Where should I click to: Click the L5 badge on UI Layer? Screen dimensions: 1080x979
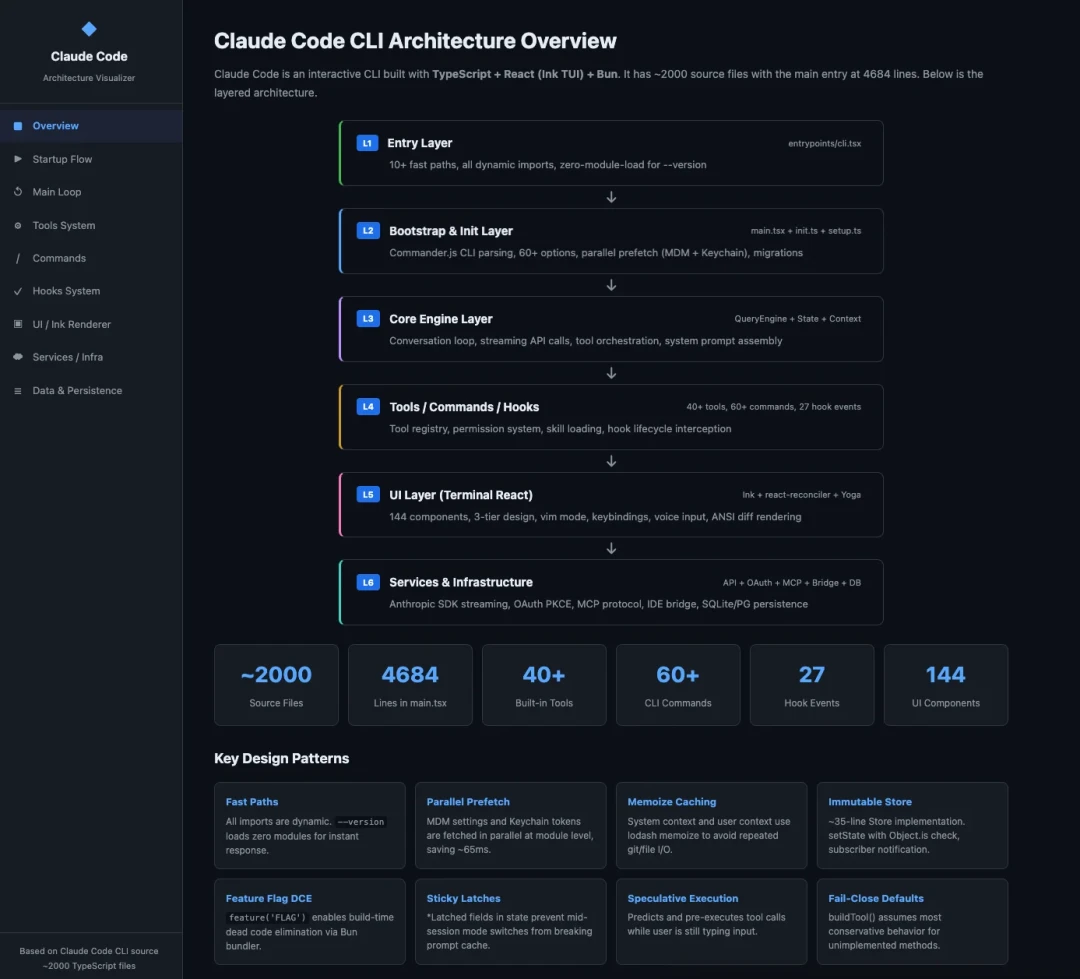click(x=368, y=495)
